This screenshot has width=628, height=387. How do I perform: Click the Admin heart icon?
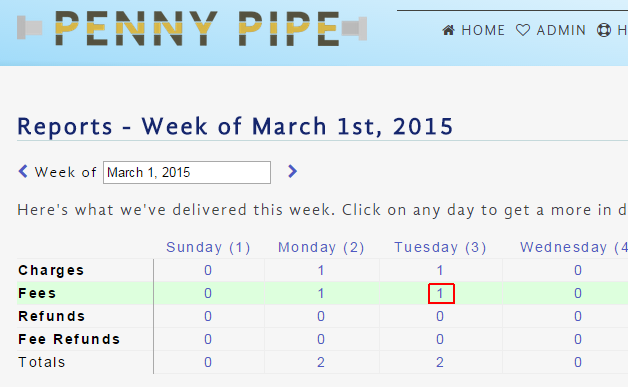tap(523, 30)
